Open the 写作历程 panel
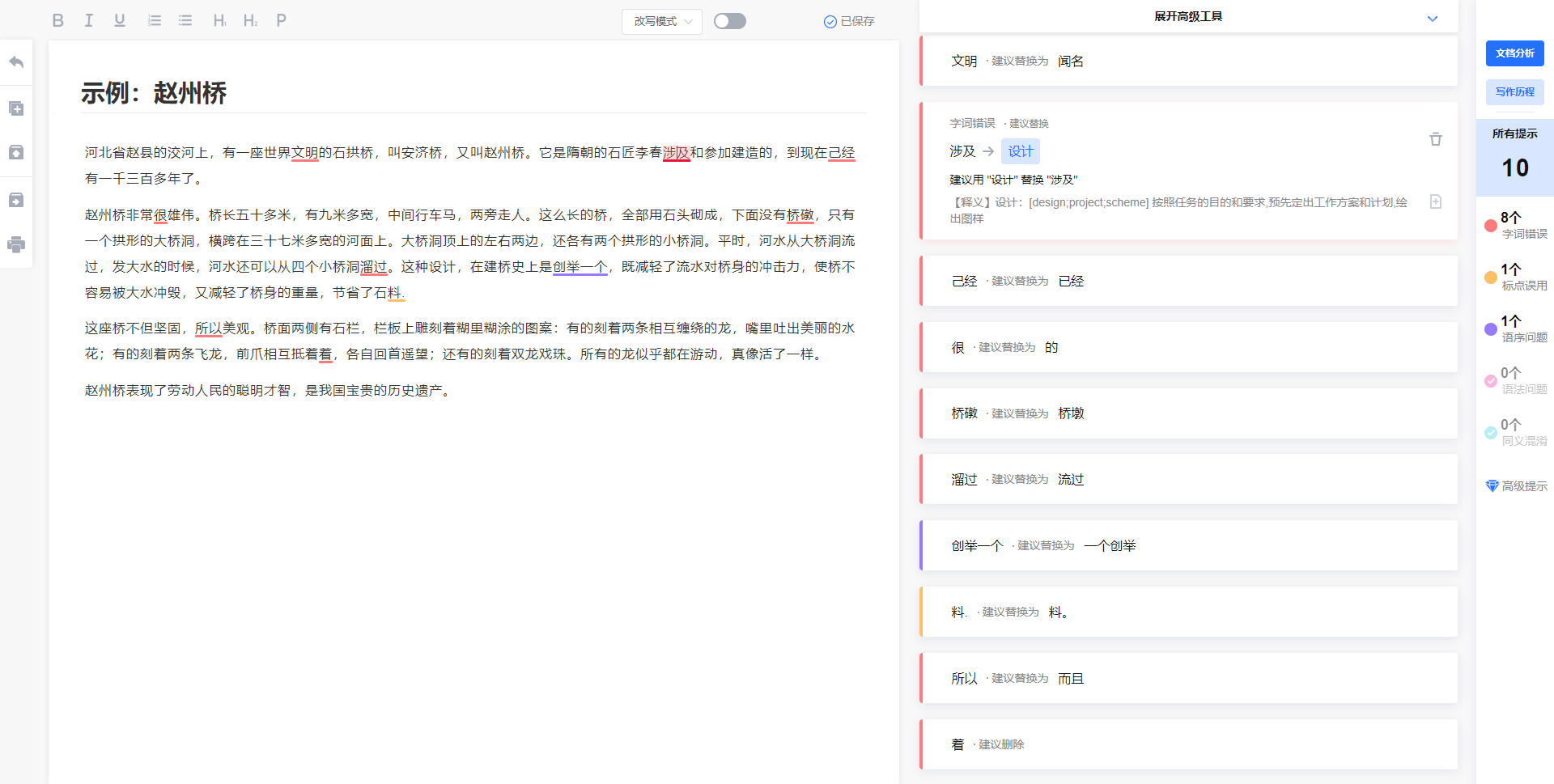 tap(1514, 91)
